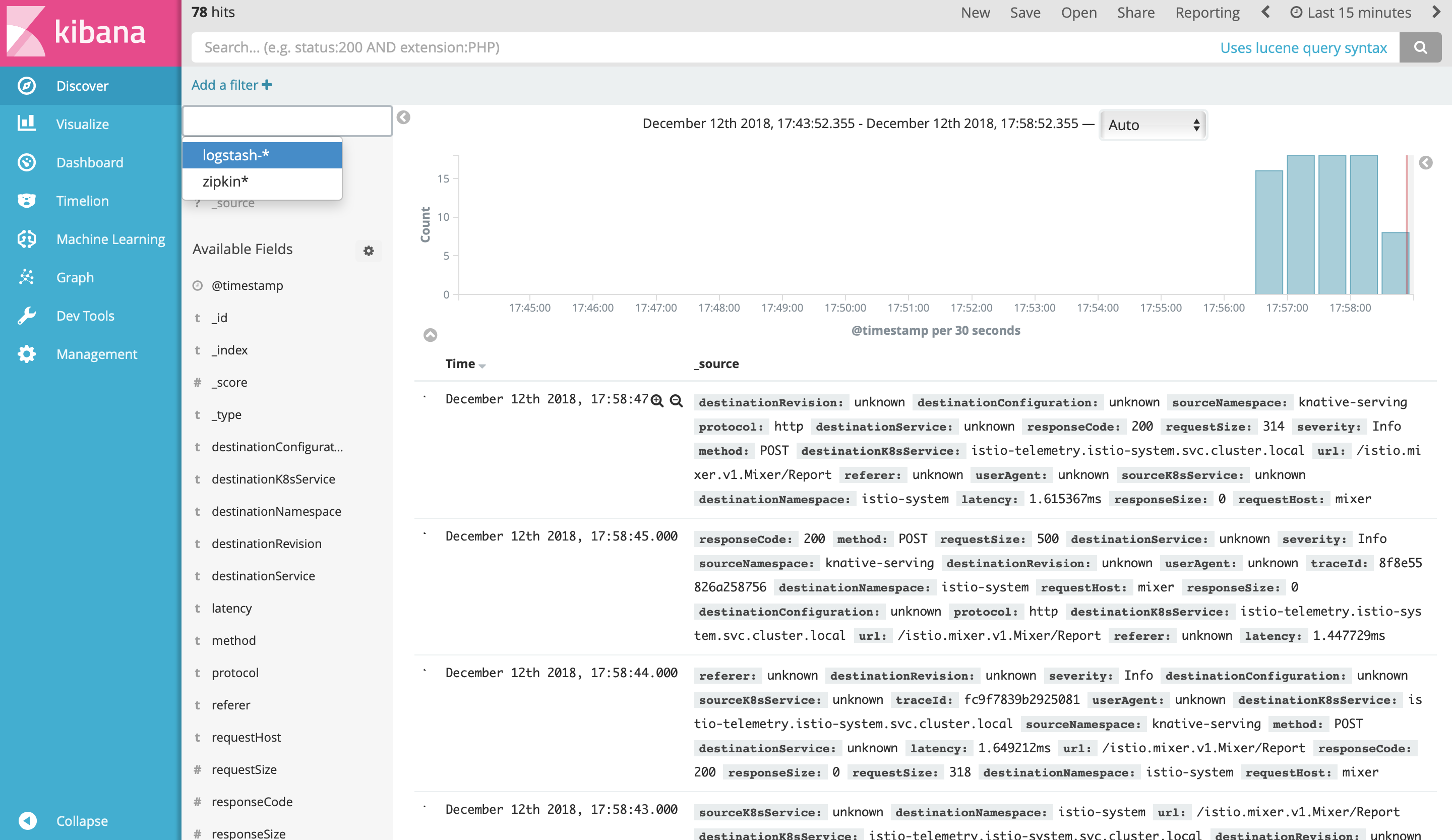The height and width of the screenshot is (840, 1452).
Task: Open Visualize via its bar chart icon
Action: click(27, 124)
